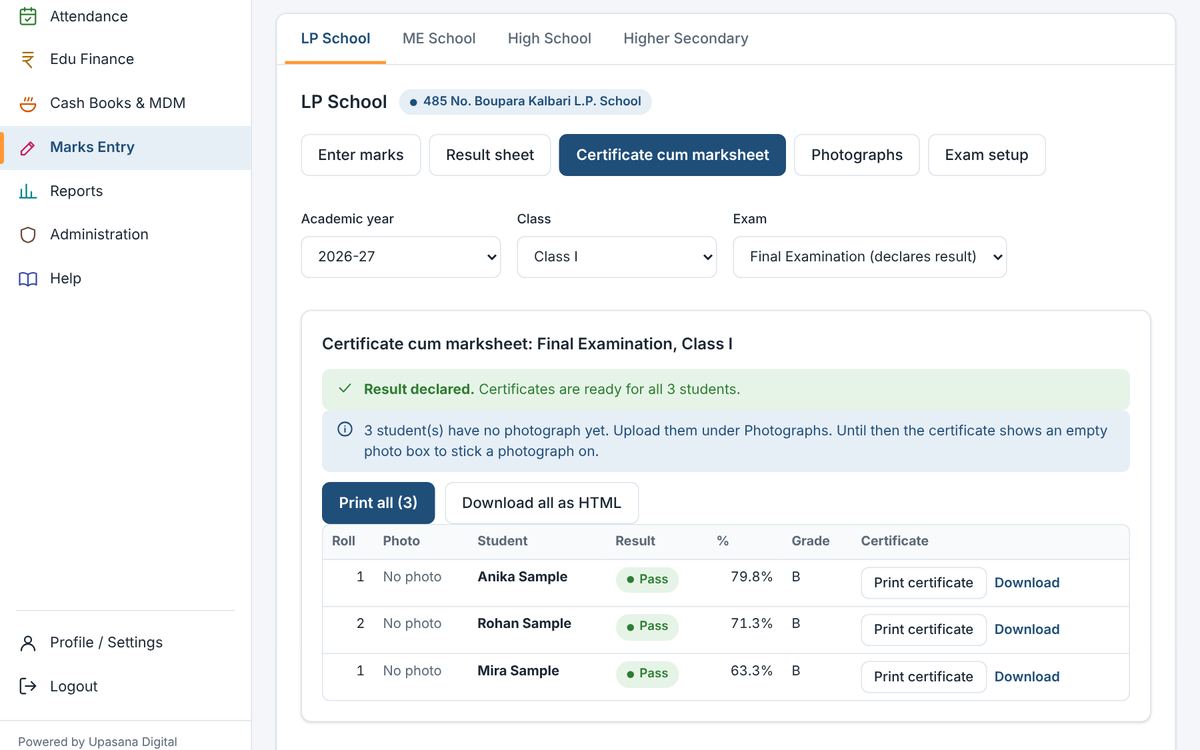Image resolution: width=1200 pixels, height=750 pixels.
Task: Click the student name Mira Sample
Action: pyautogui.click(x=518, y=671)
